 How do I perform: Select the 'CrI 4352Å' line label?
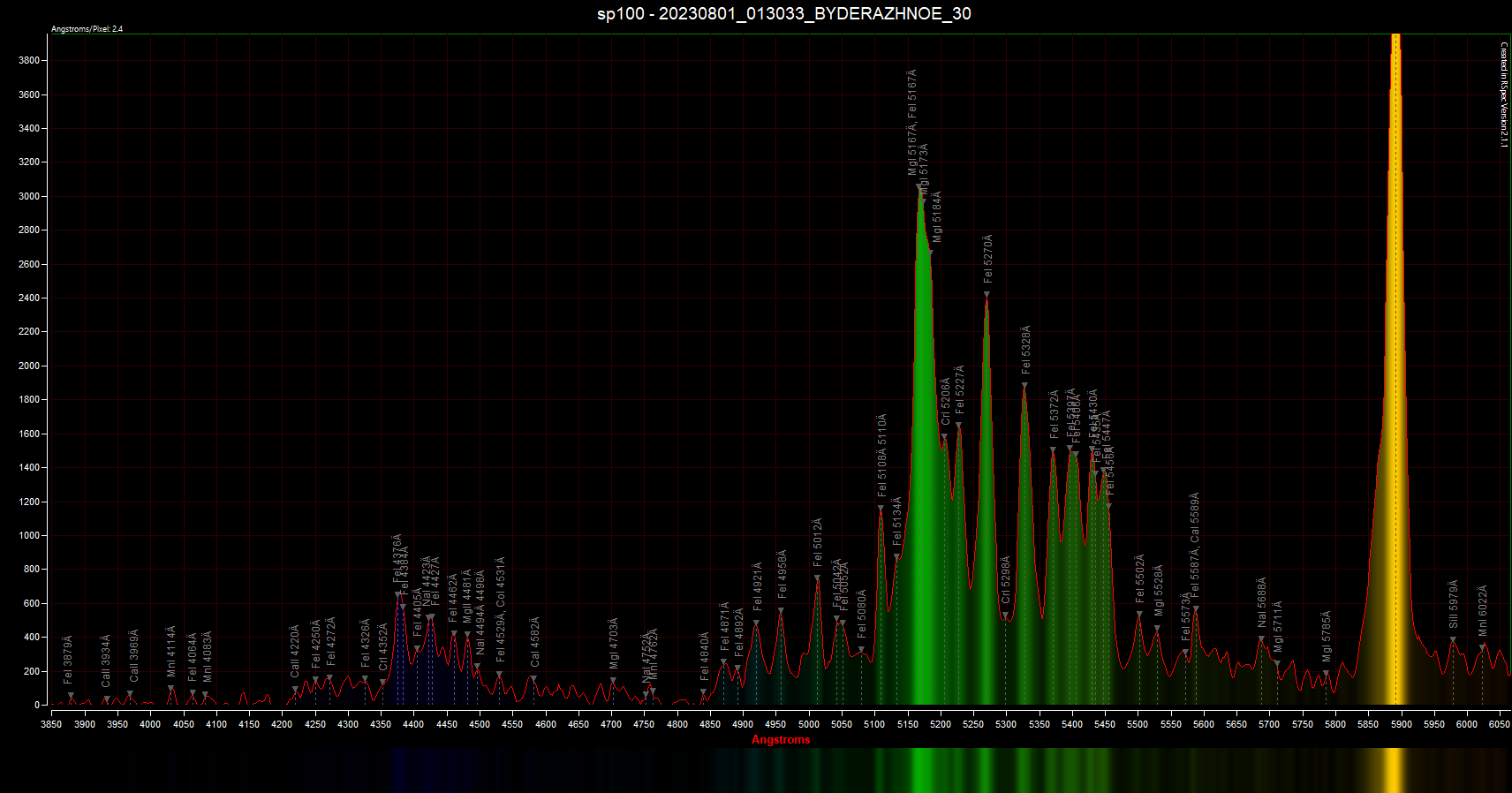(x=383, y=646)
